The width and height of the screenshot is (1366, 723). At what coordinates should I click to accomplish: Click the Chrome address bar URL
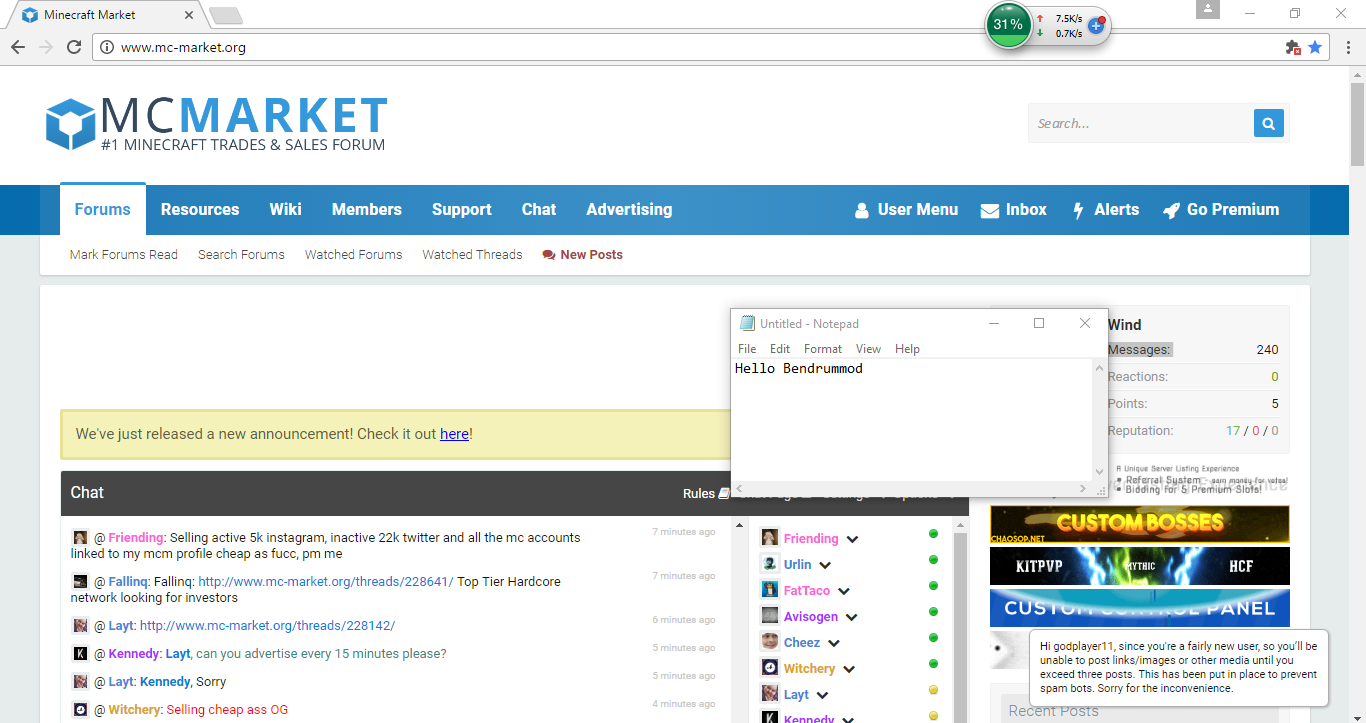(183, 47)
